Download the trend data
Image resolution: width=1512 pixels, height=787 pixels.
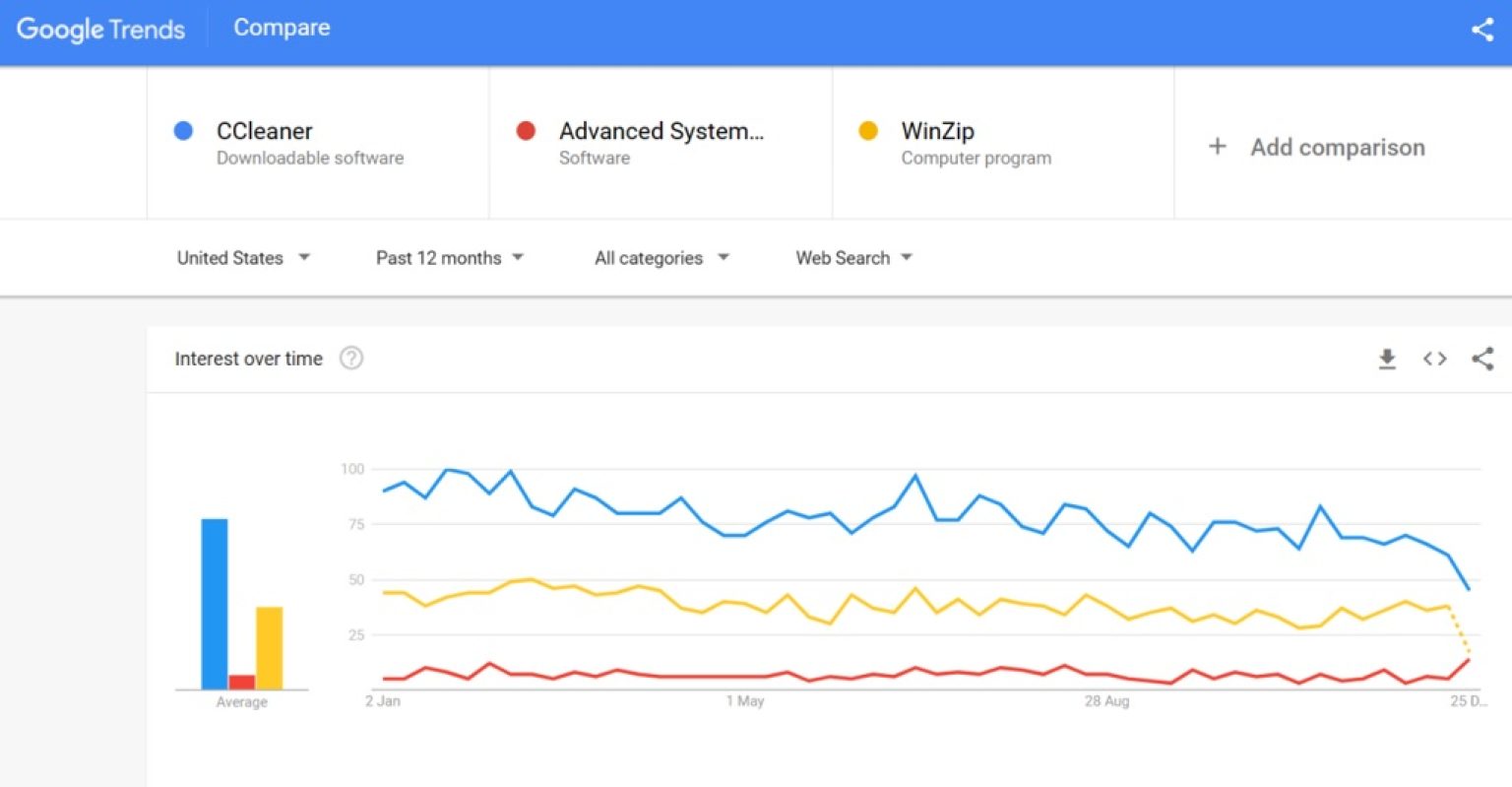[1387, 359]
